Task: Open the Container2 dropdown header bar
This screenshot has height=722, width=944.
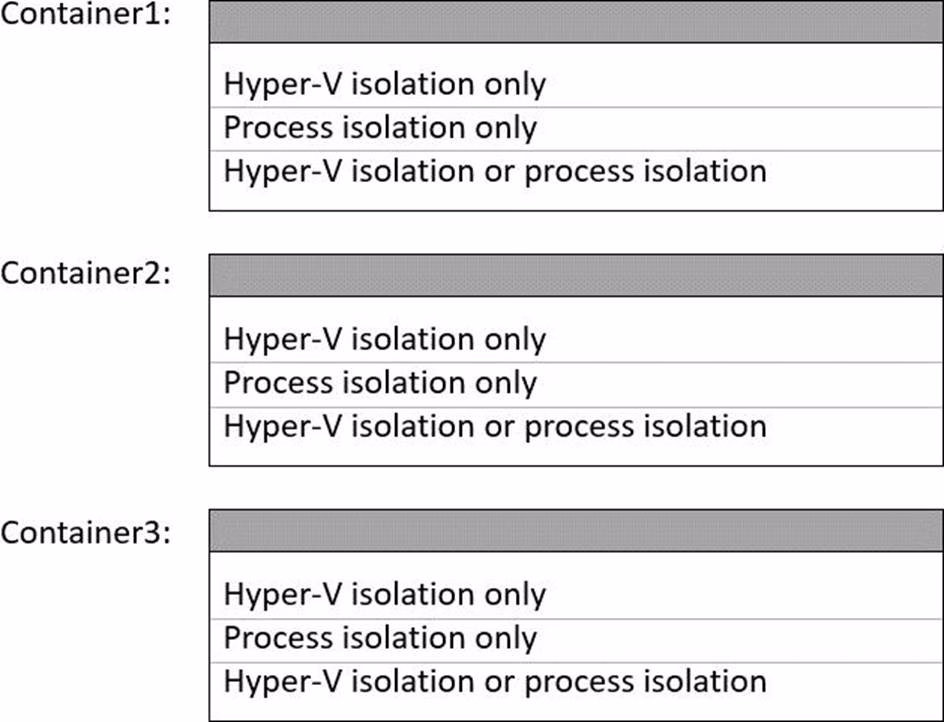Action: point(575,275)
